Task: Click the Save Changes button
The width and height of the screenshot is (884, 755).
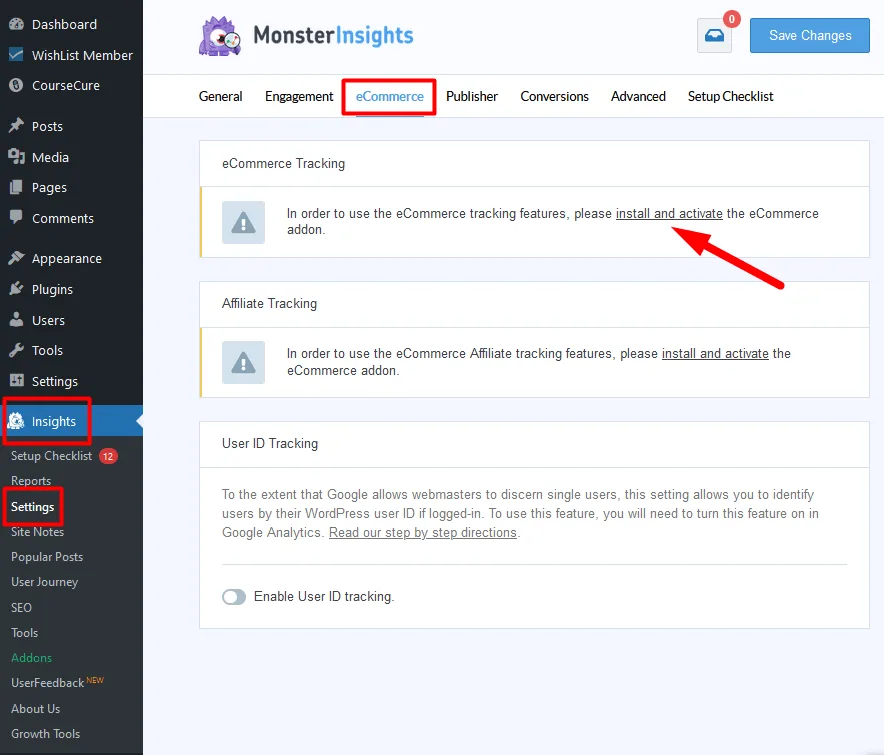Action: [810, 36]
